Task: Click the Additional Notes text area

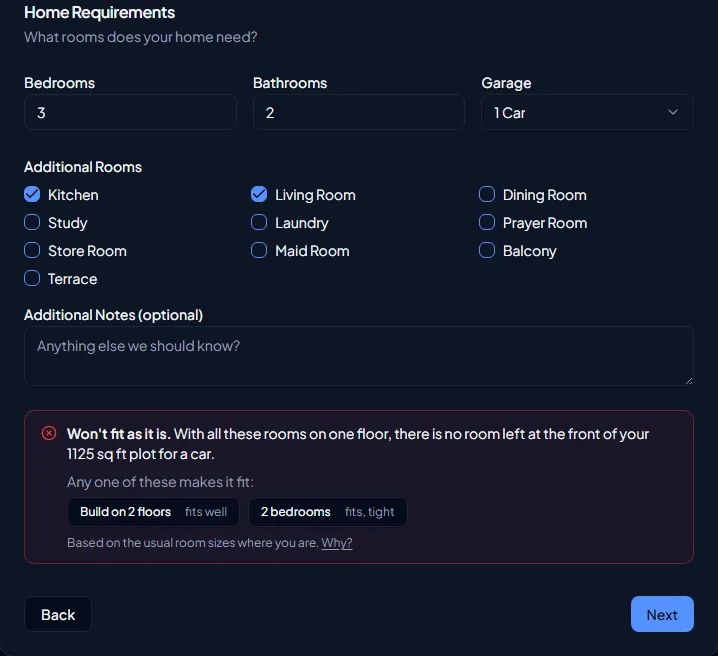Action: 359,356
